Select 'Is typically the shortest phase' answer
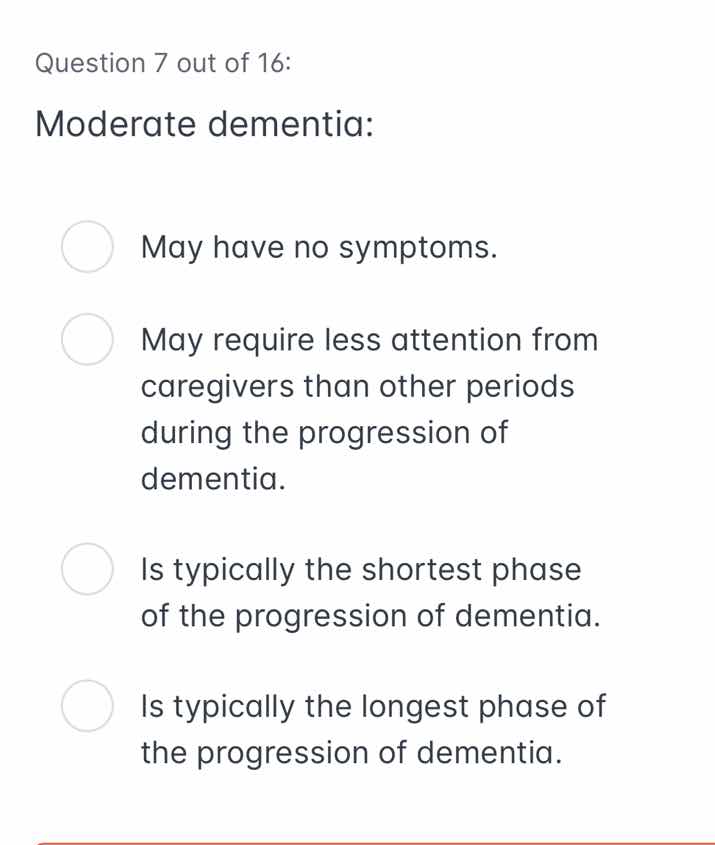This screenshot has height=845, width=715. click(x=87, y=570)
